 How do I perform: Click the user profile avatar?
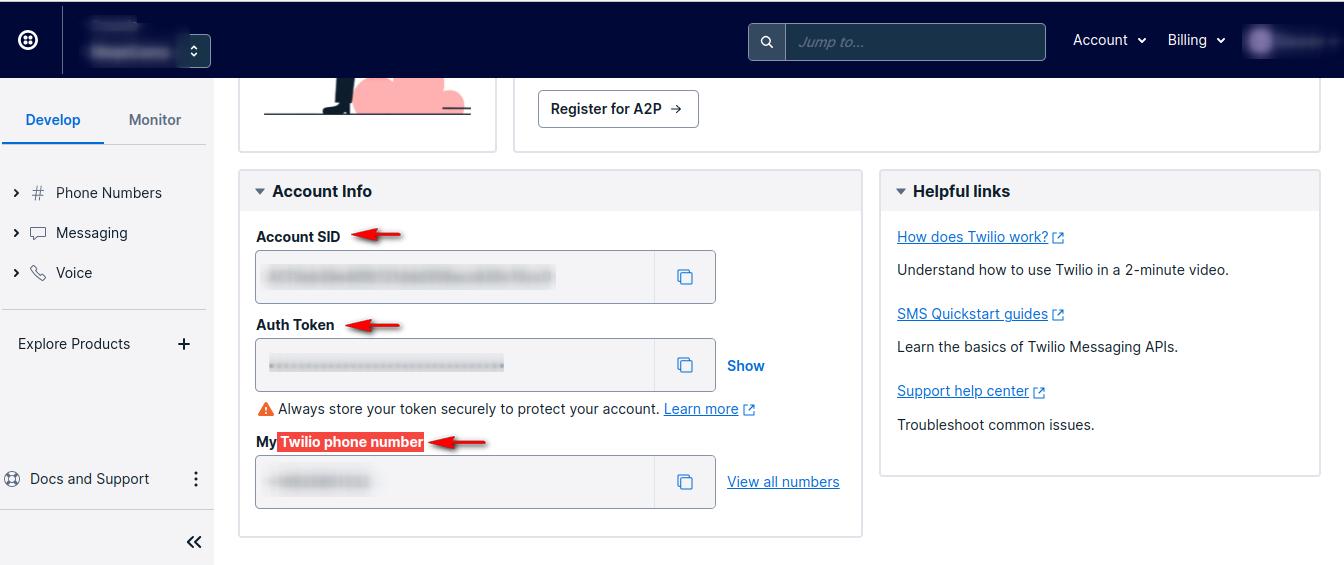(1260, 41)
